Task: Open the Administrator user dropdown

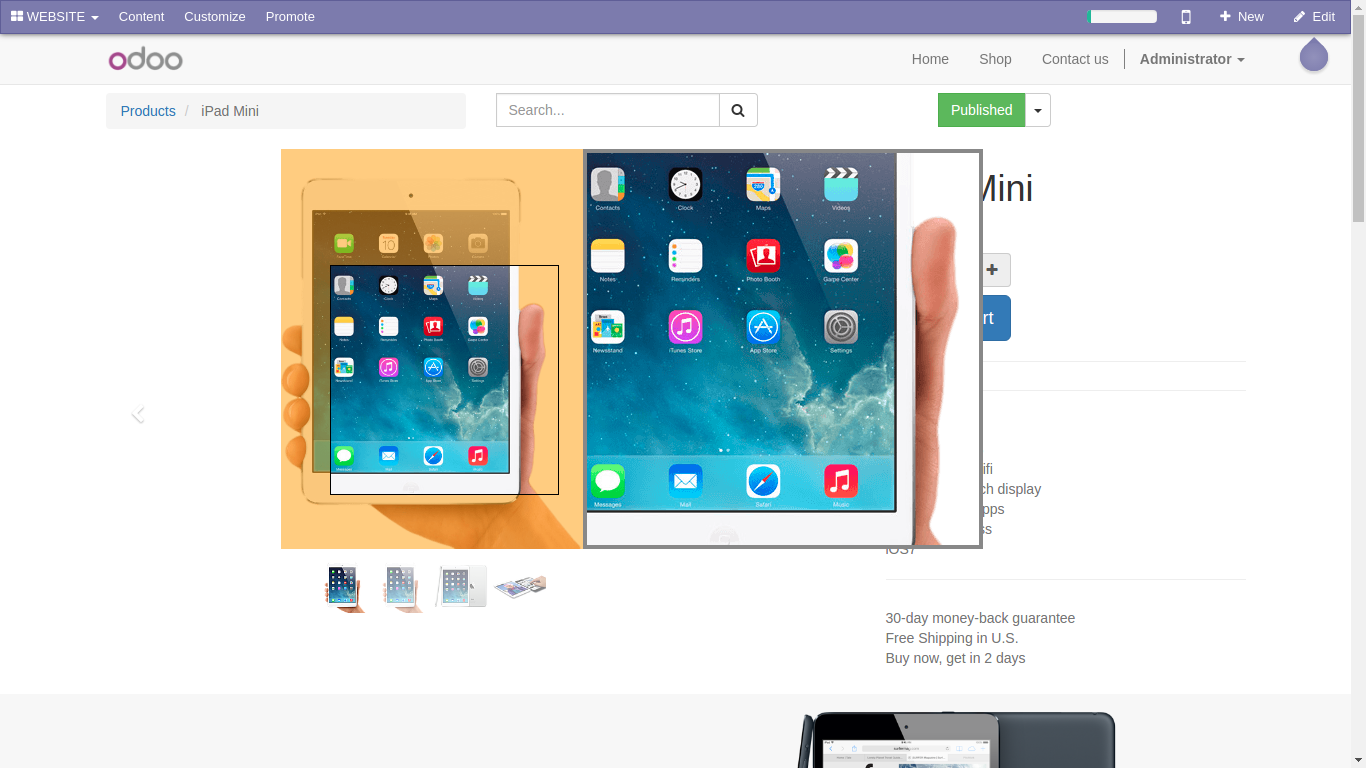Action: point(1191,59)
